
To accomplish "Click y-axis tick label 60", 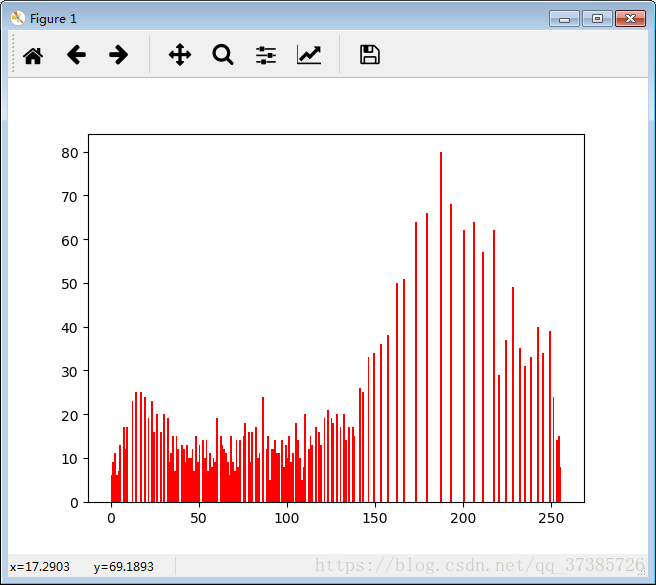I will pyautogui.click(x=70, y=241).
